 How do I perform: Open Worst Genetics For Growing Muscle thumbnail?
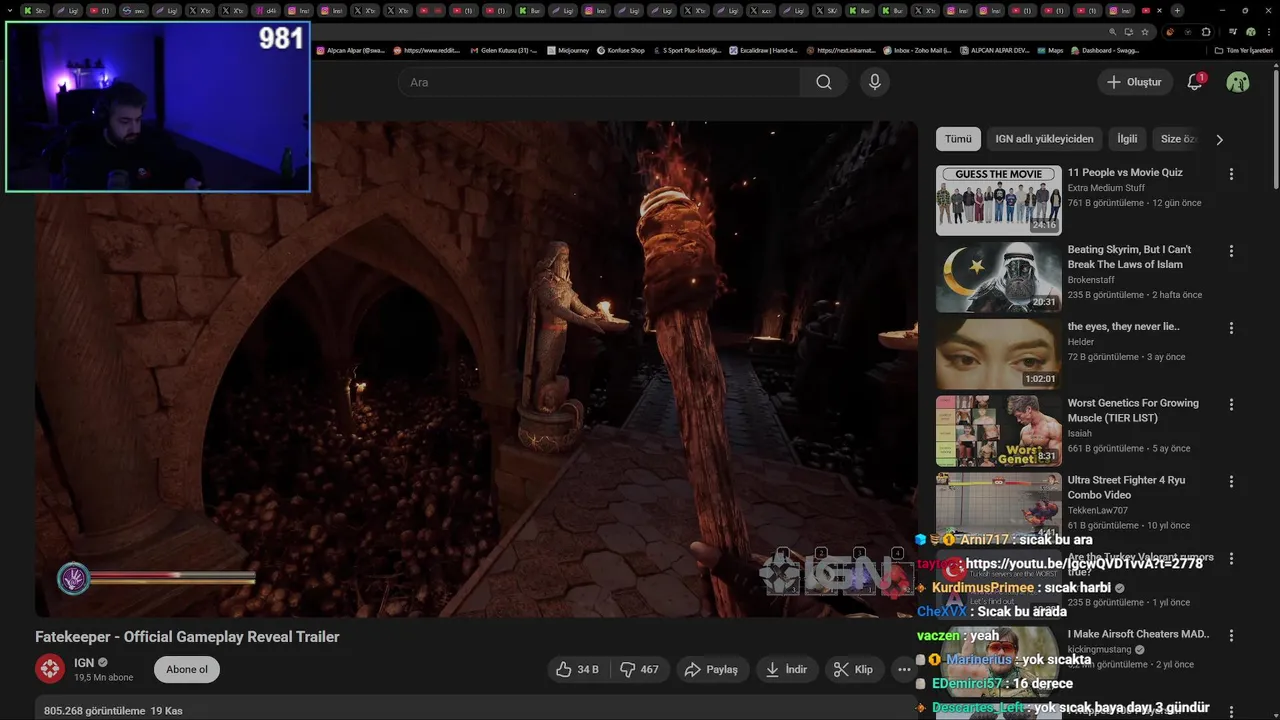click(x=999, y=431)
